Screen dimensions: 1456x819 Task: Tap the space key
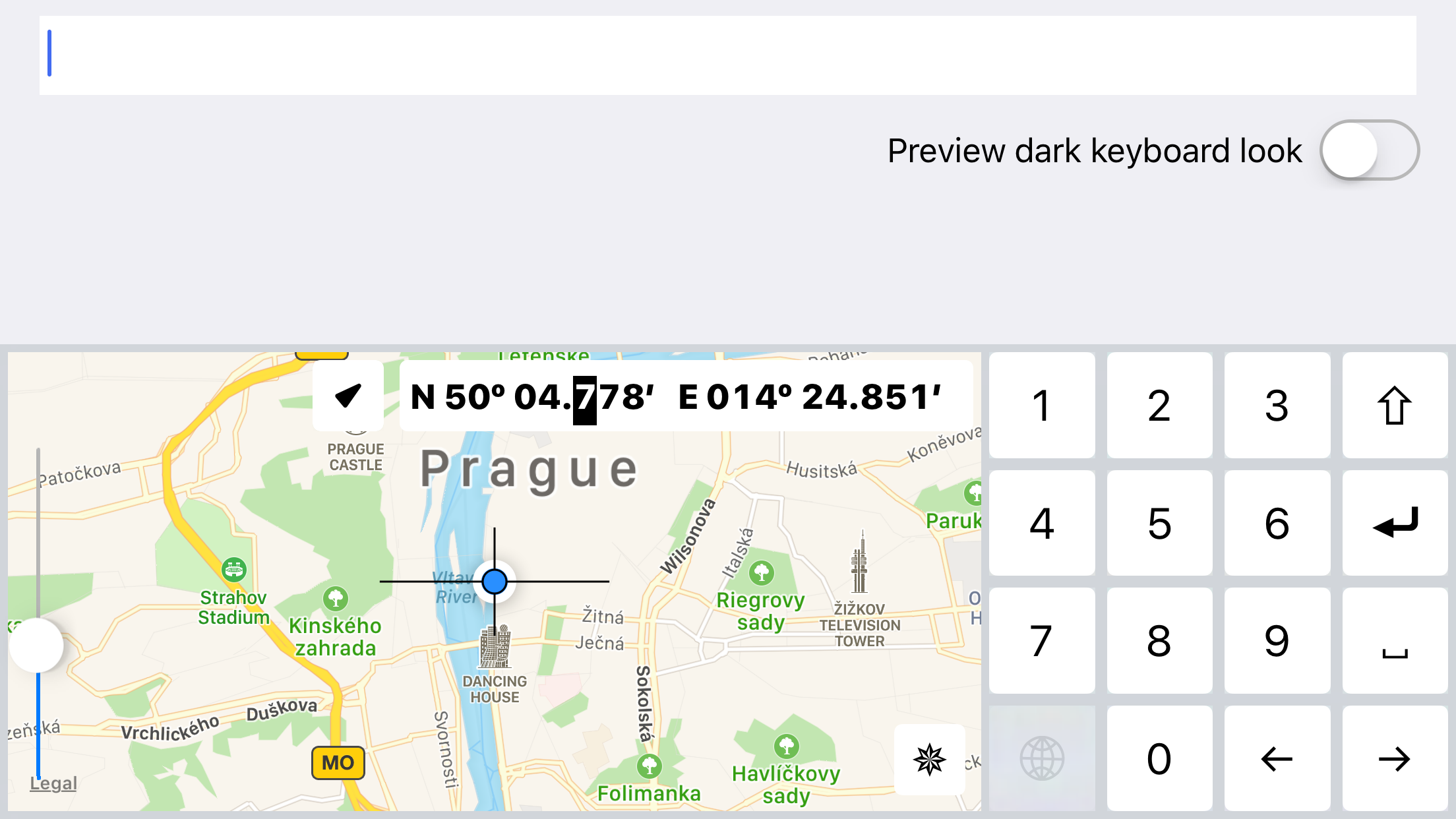tap(1395, 640)
